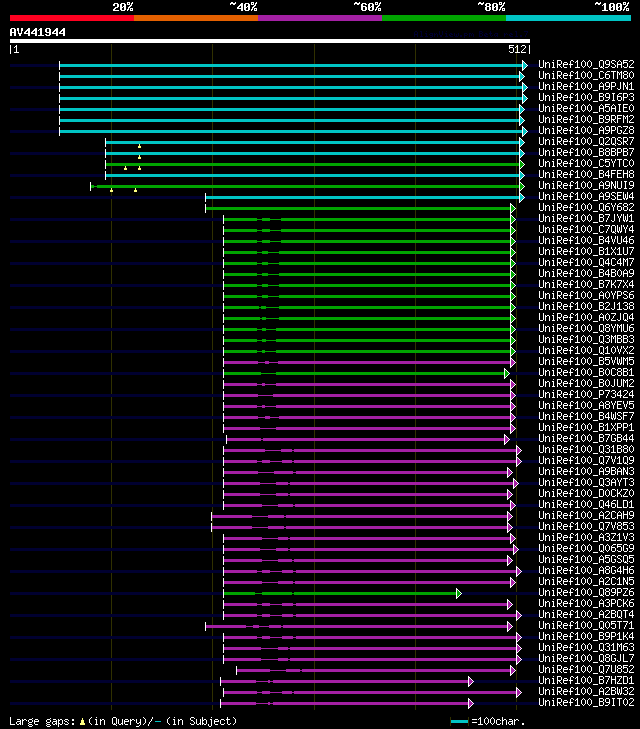Select the UniRef100_B9P1K4 entry

pyautogui.click(x=586, y=636)
